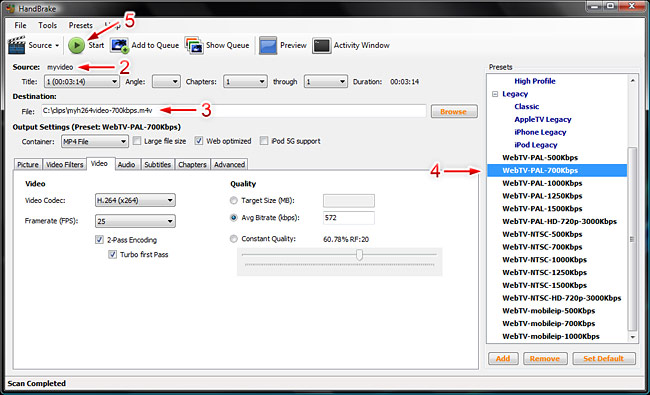Click the Add to Queue icon

click(x=119, y=45)
